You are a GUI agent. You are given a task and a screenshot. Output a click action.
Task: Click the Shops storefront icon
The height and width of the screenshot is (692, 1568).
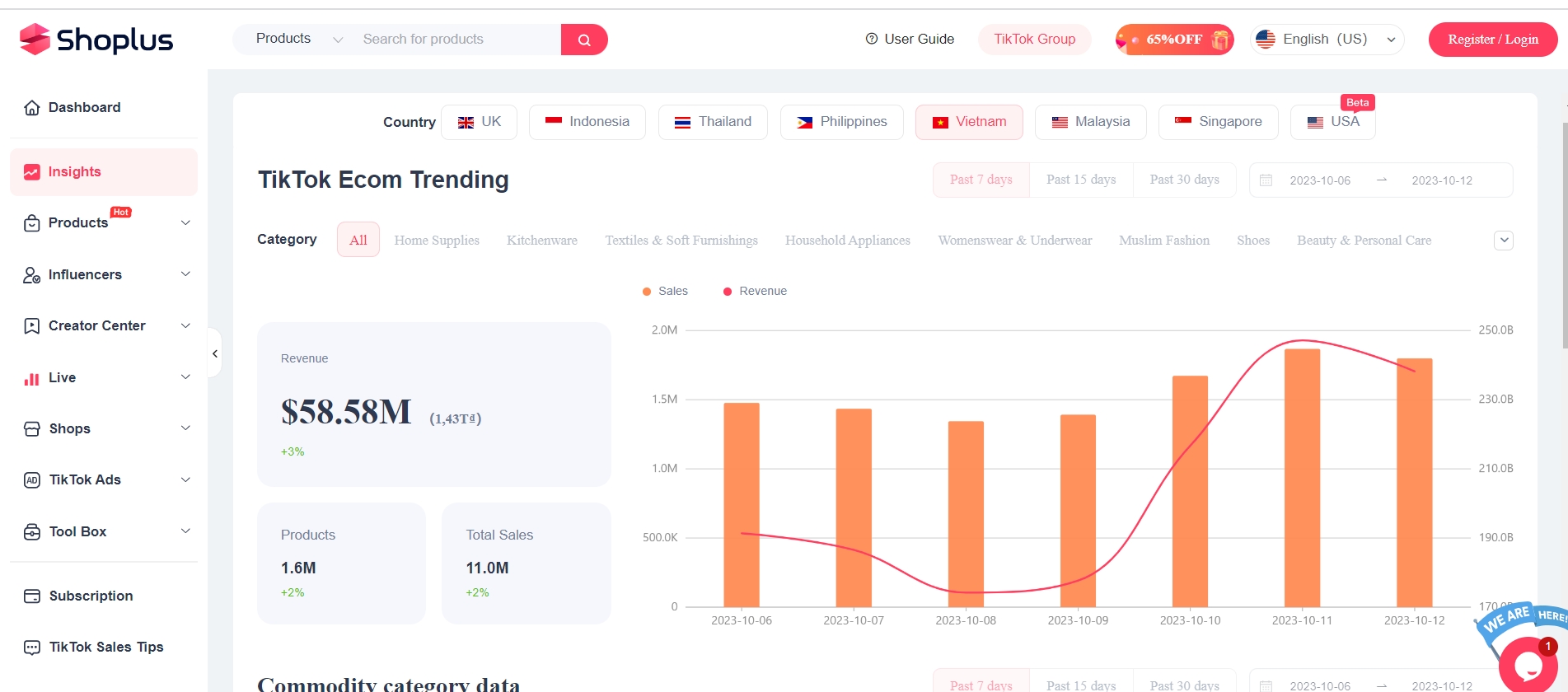(x=32, y=429)
